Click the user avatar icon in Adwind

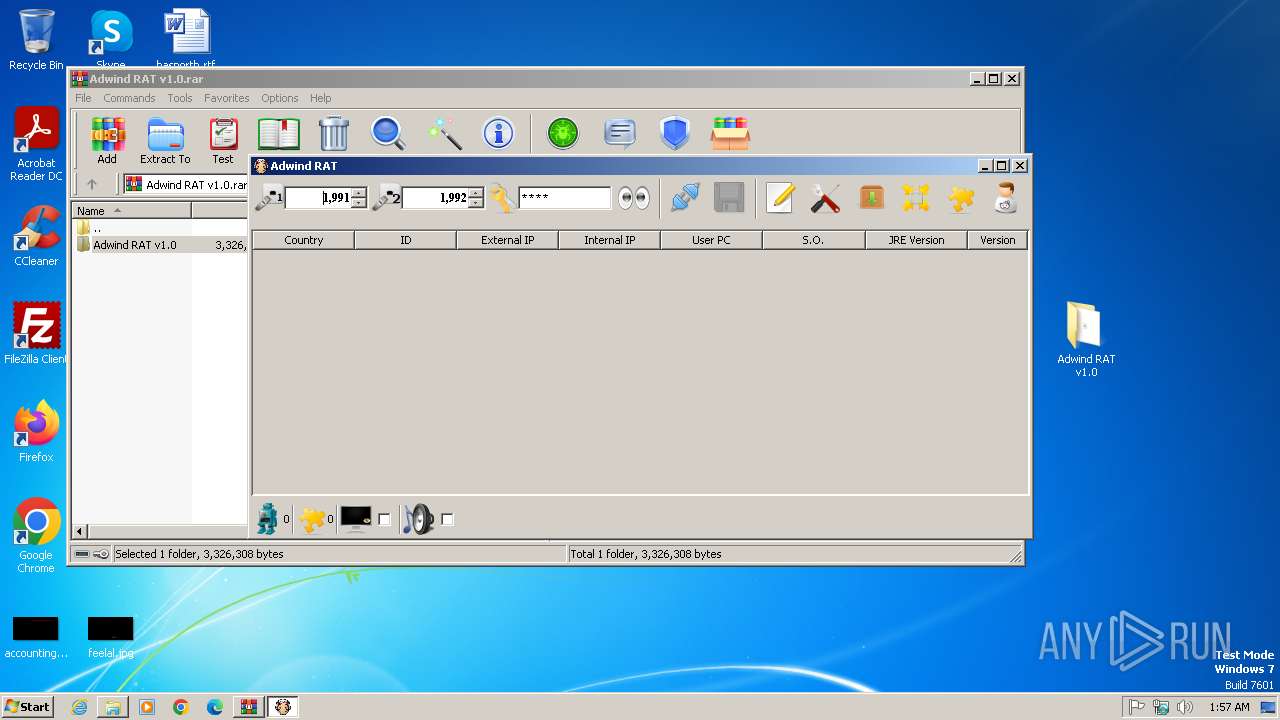click(1006, 198)
